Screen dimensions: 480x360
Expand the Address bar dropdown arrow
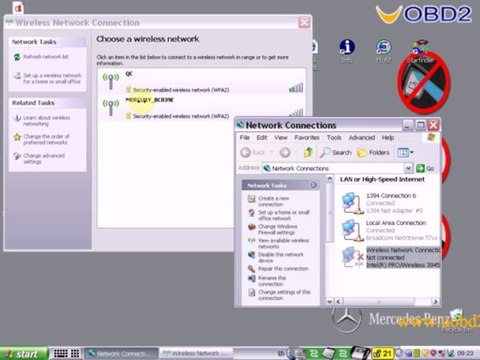(x=408, y=168)
